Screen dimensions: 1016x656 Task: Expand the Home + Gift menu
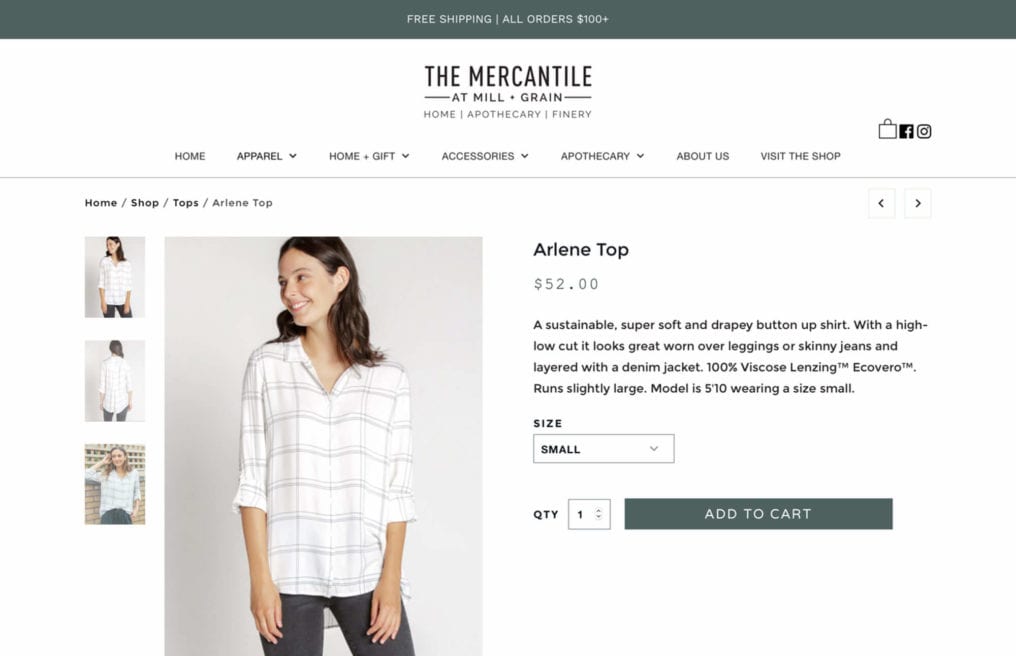pos(369,156)
